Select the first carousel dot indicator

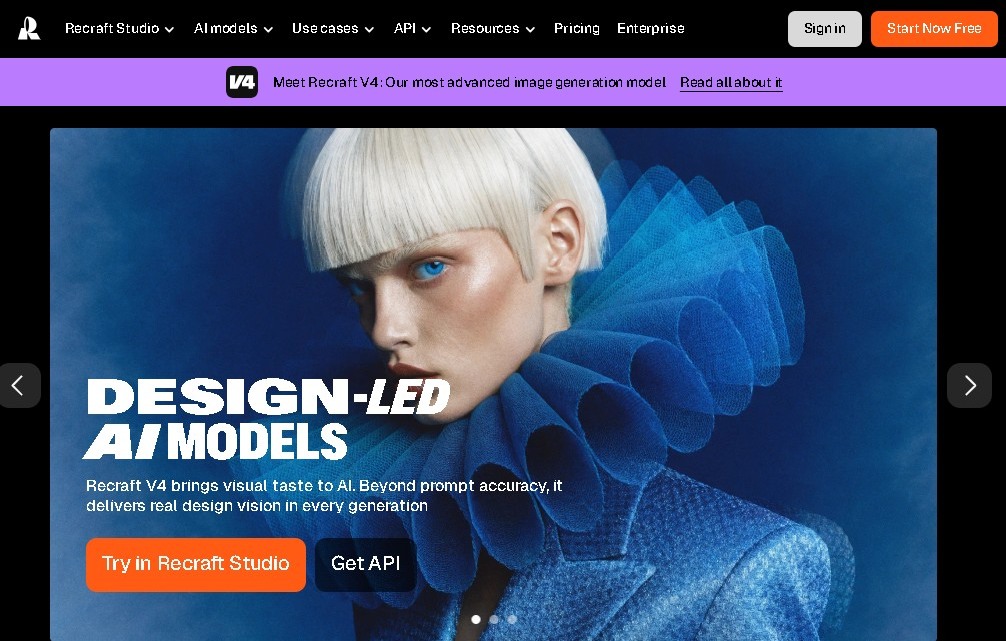(x=476, y=619)
